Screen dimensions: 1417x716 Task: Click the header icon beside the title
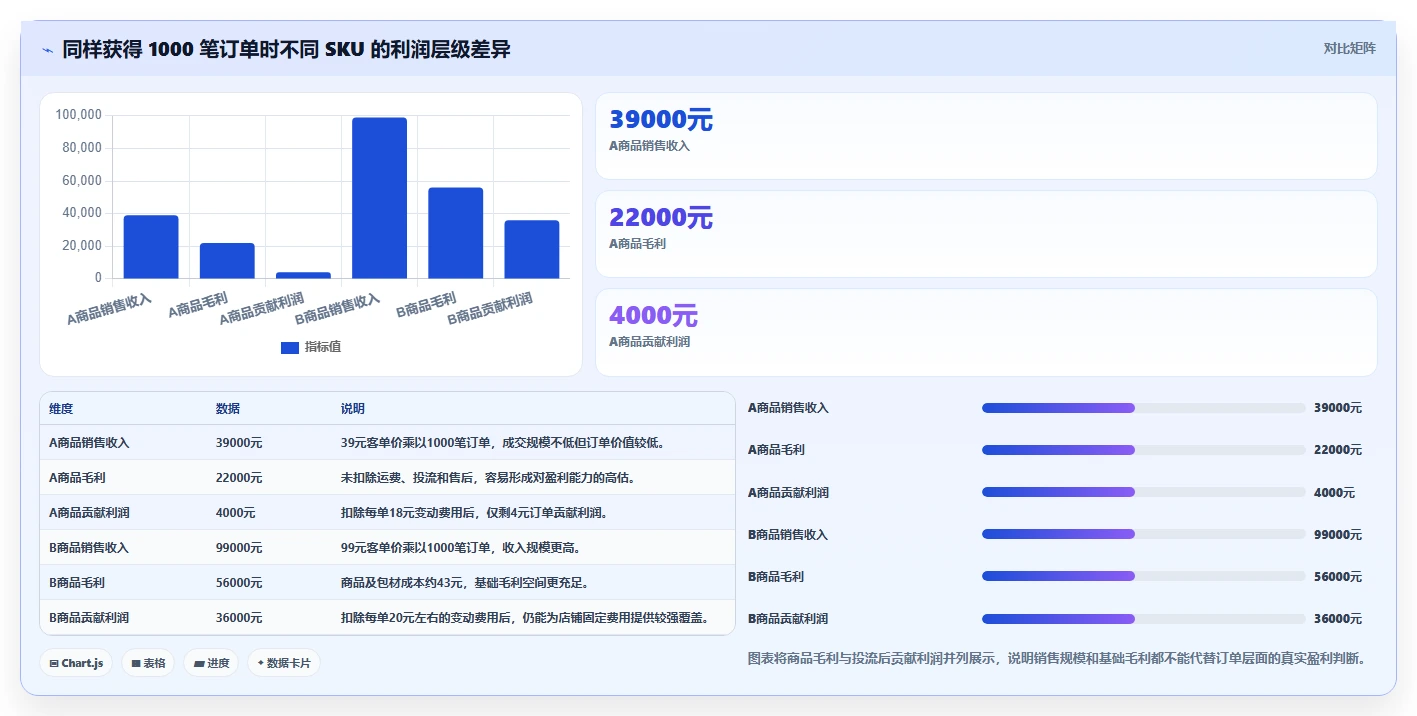[x=48, y=49]
